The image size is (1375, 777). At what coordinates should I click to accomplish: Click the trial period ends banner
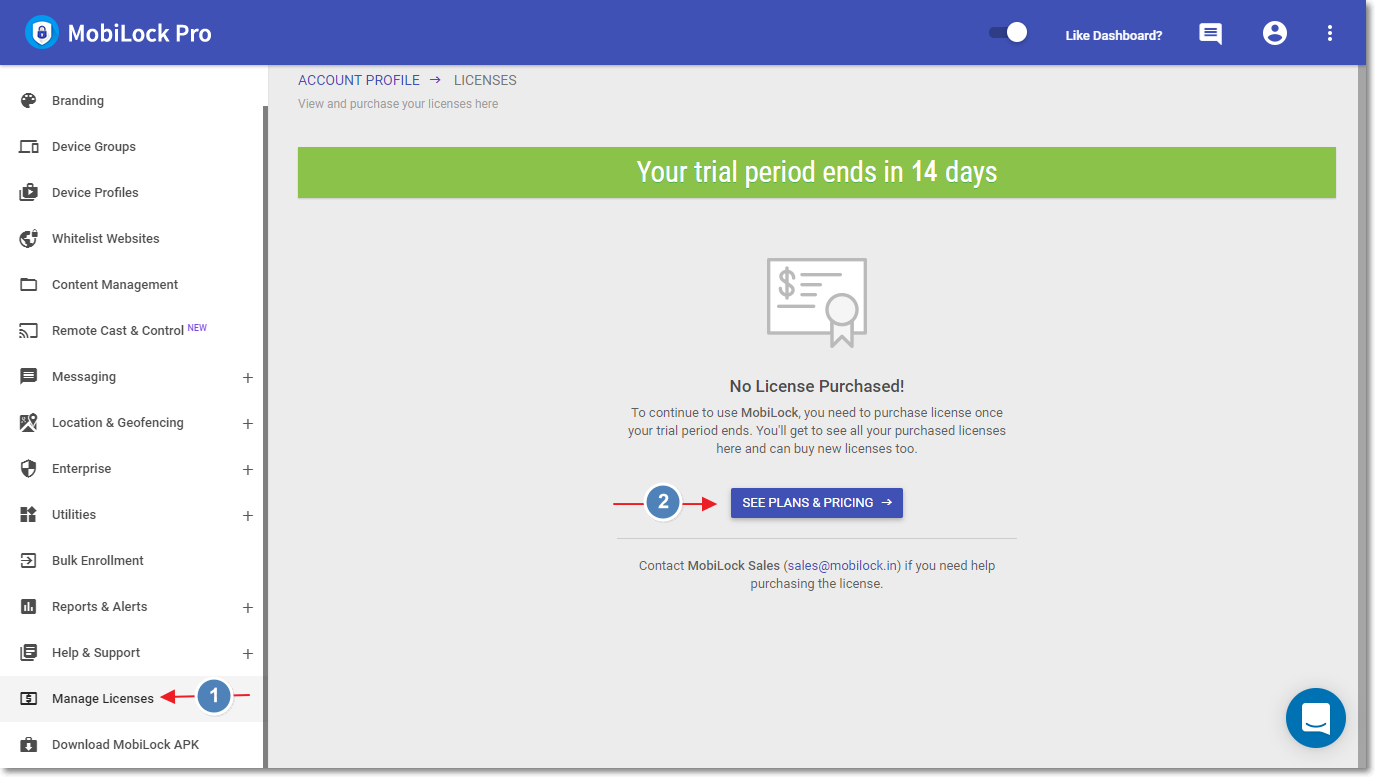tap(817, 172)
